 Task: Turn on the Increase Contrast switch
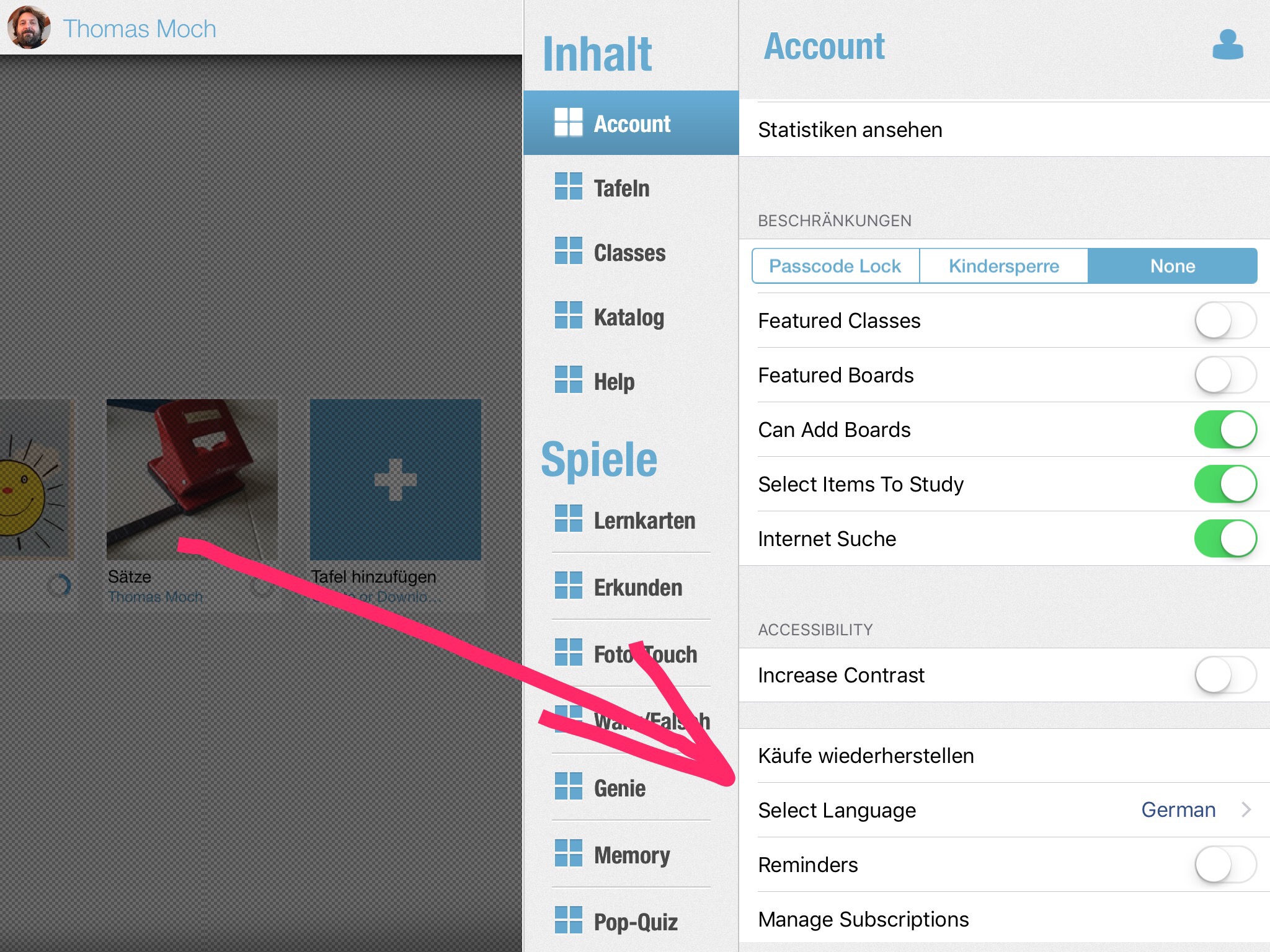pyautogui.click(x=1225, y=675)
